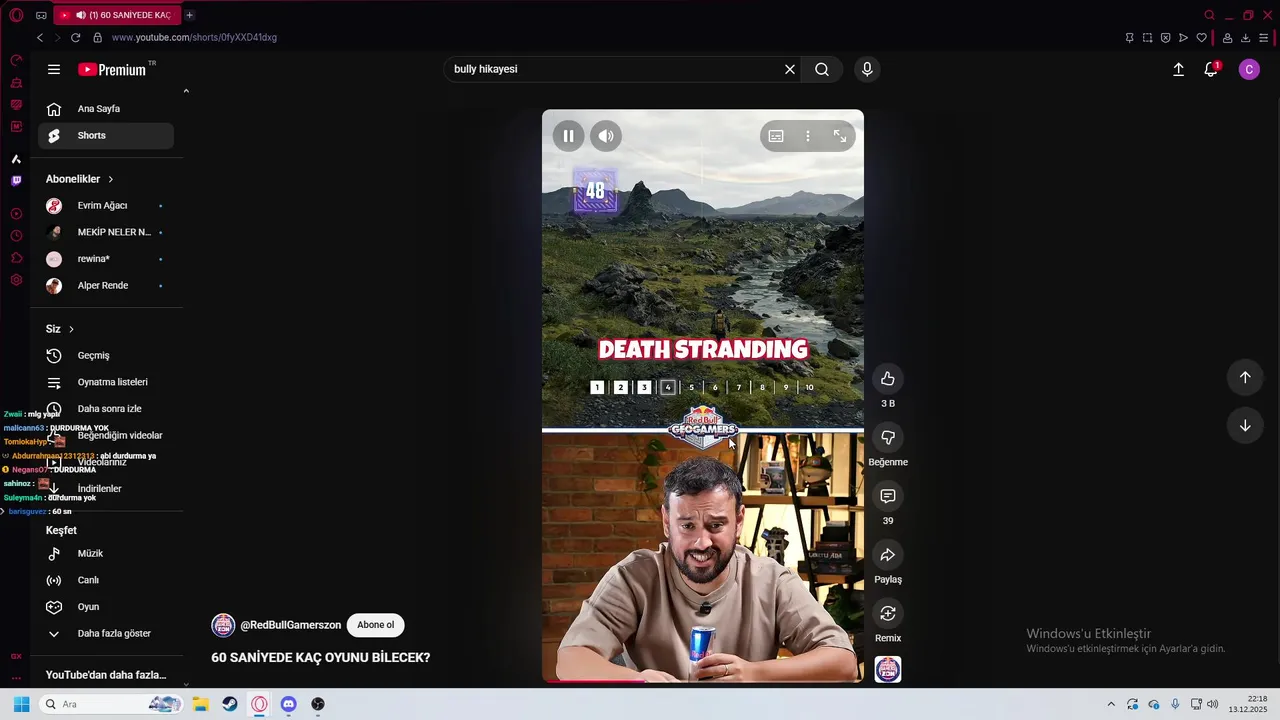
Task: Open Opera sidebar history clock
Action: (16, 236)
